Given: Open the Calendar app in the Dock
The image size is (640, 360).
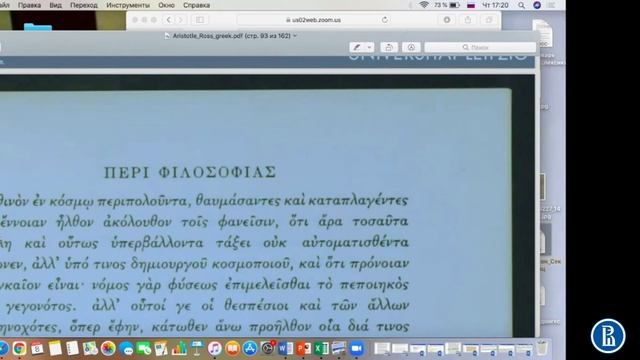Looking at the screenshot, I should click(37, 348).
